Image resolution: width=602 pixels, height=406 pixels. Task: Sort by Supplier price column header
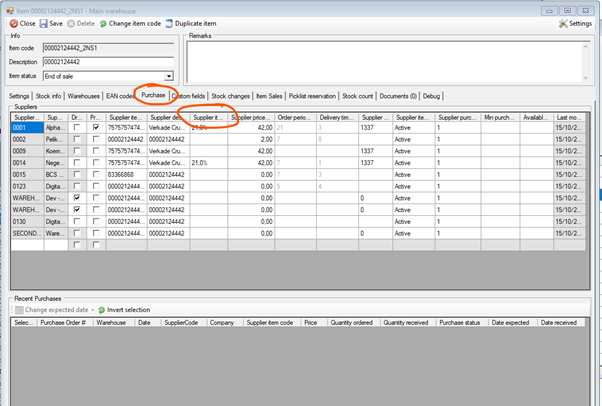(x=251, y=118)
